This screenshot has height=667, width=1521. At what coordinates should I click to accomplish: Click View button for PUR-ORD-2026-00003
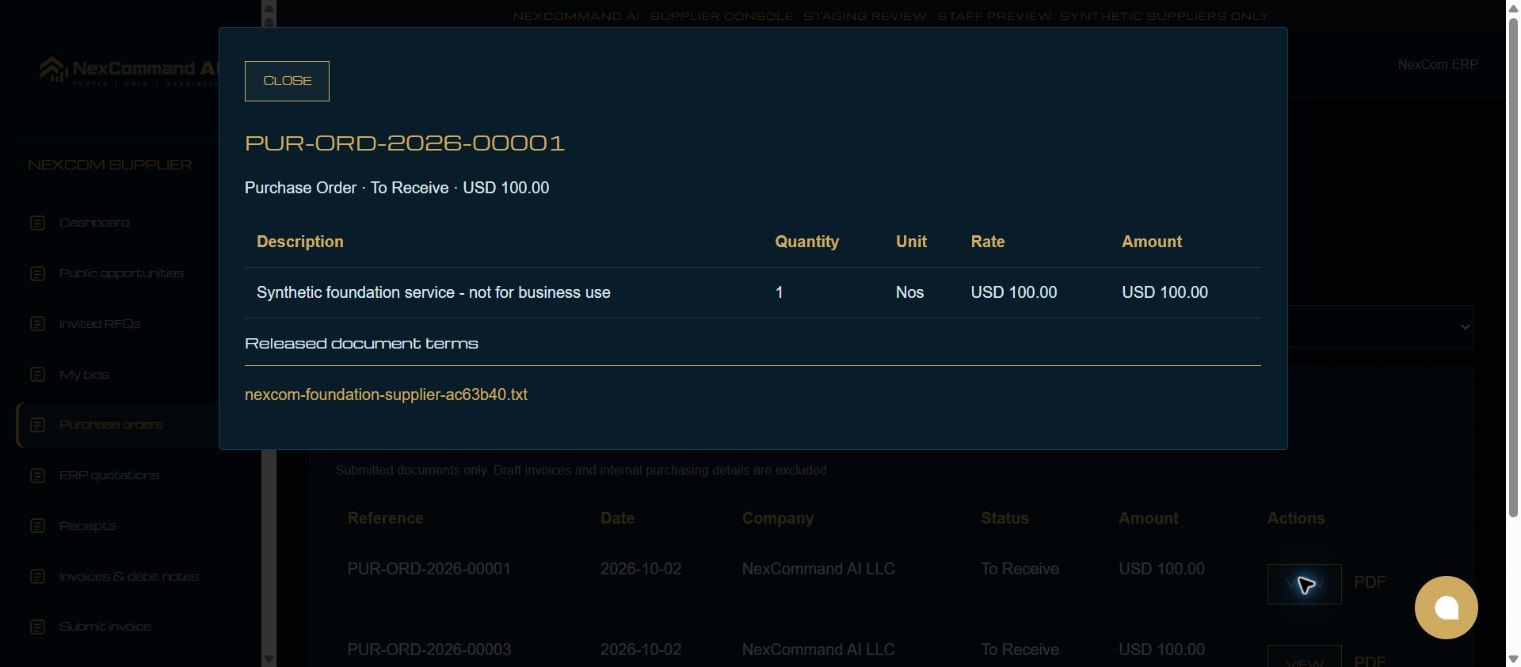pos(1304,657)
